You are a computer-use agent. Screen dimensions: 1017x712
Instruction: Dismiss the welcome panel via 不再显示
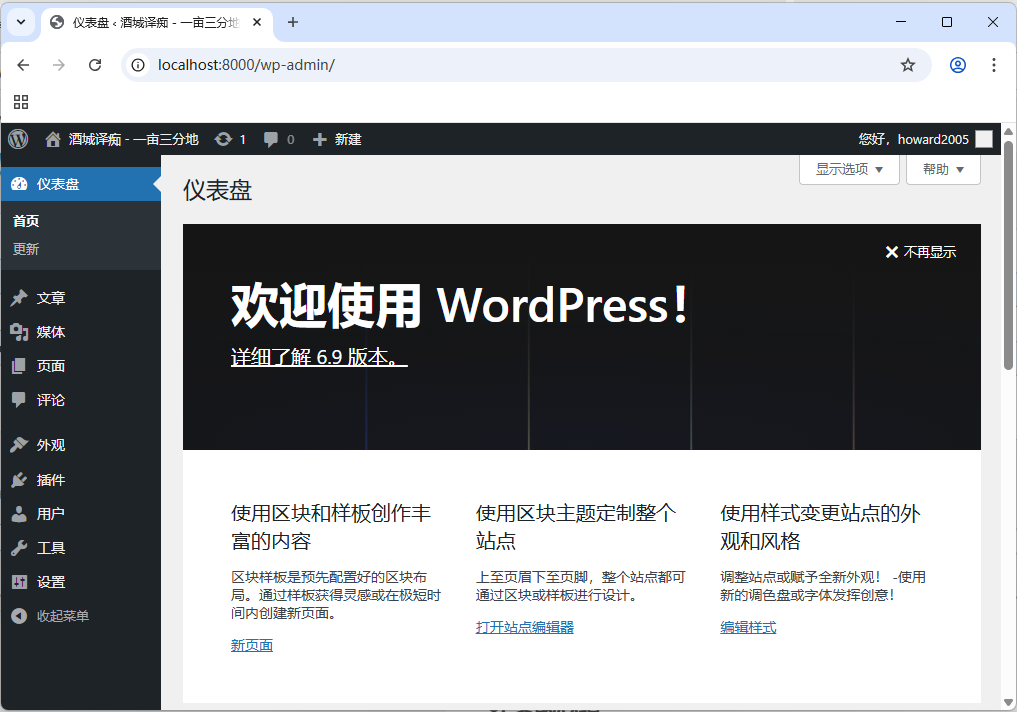[919, 252]
